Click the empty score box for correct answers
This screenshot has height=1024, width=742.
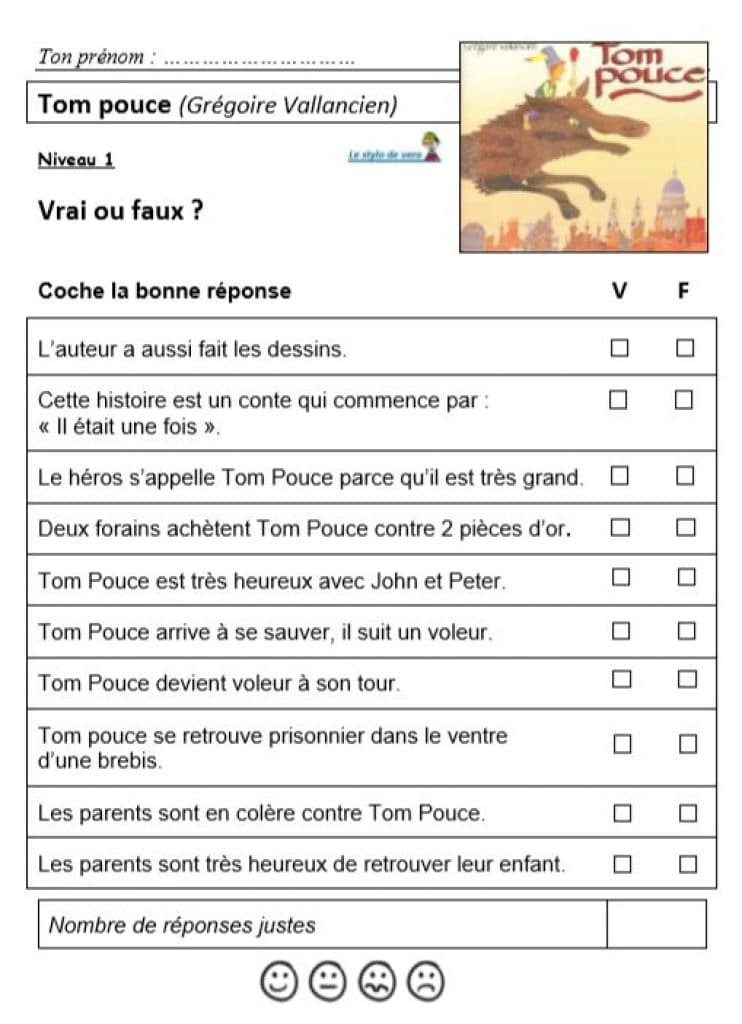point(656,924)
